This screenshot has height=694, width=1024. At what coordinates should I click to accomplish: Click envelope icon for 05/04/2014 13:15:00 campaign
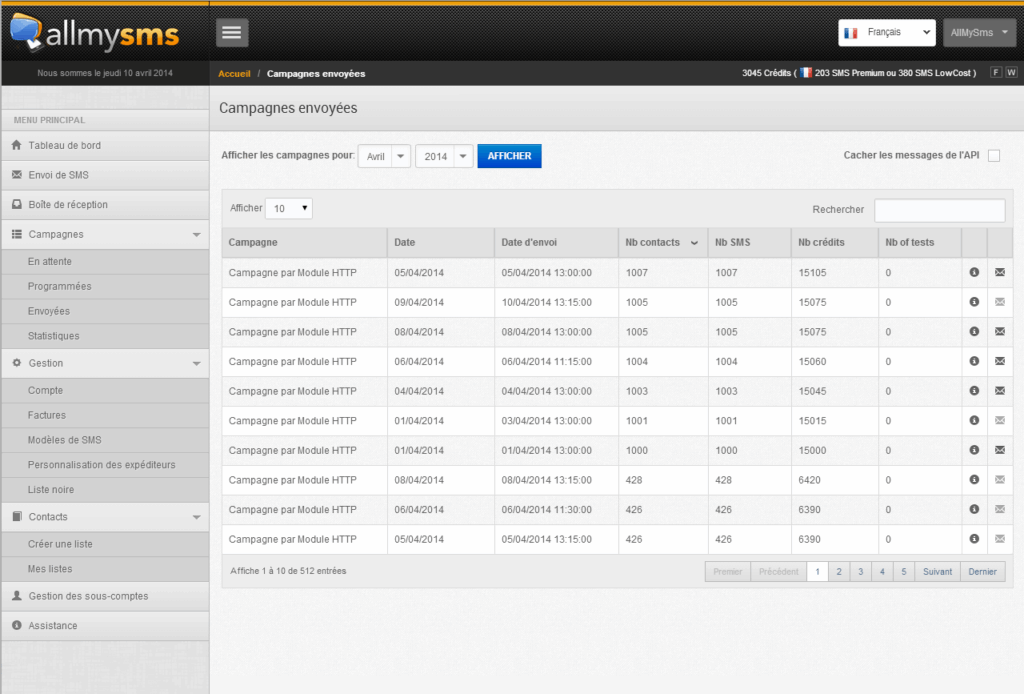click(1000, 539)
